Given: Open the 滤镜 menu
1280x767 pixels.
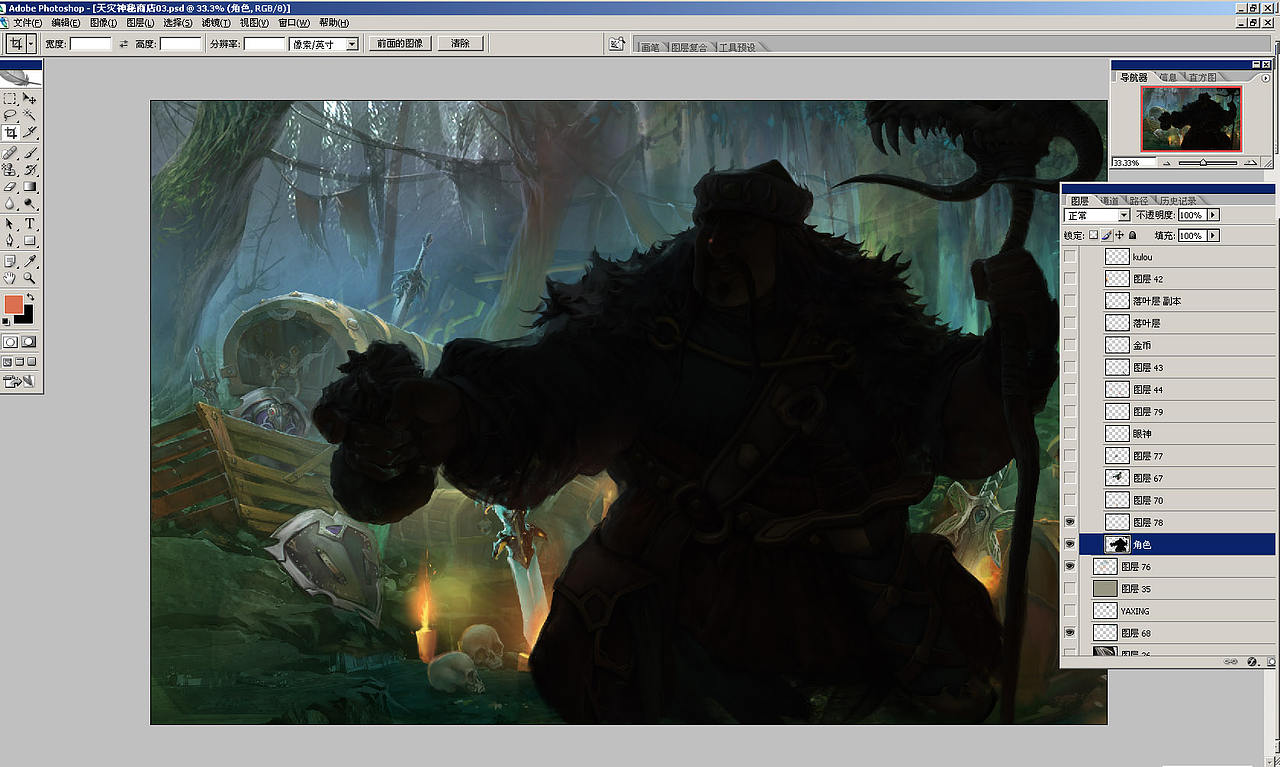Looking at the screenshot, I should pos(216,23).
